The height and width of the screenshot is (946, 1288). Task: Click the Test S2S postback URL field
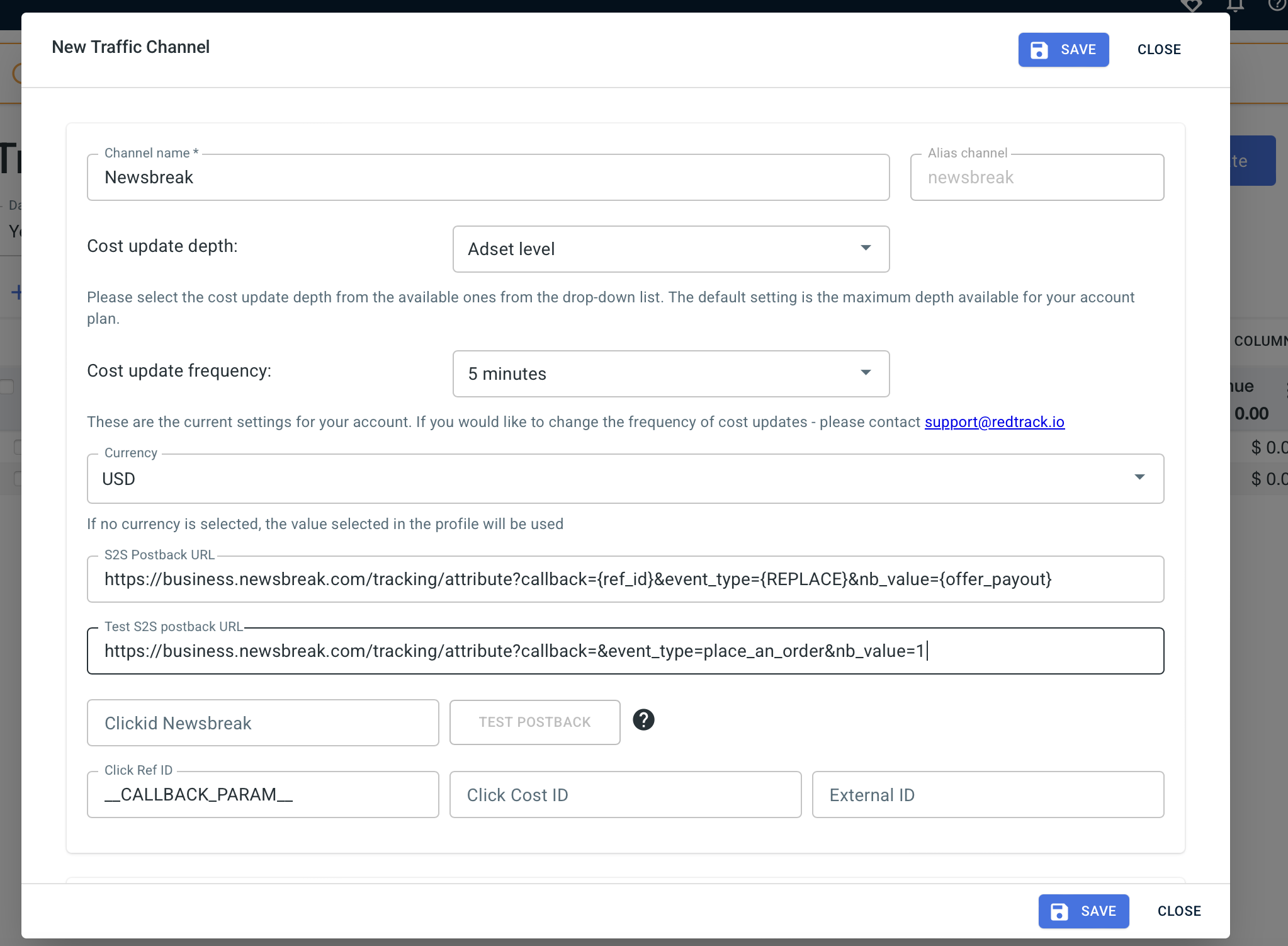(625, 651)
